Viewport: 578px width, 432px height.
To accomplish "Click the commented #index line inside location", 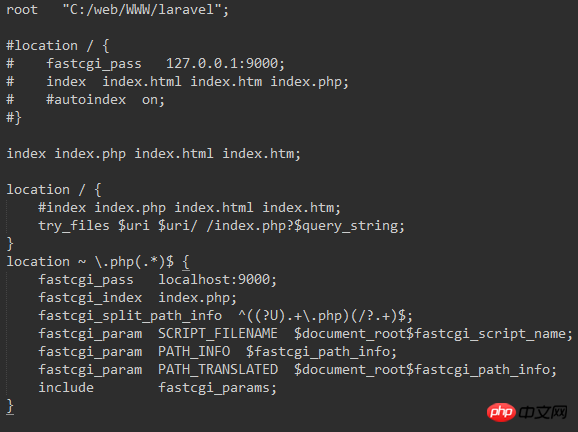I will pyautogui.click(x=189, y=208).
